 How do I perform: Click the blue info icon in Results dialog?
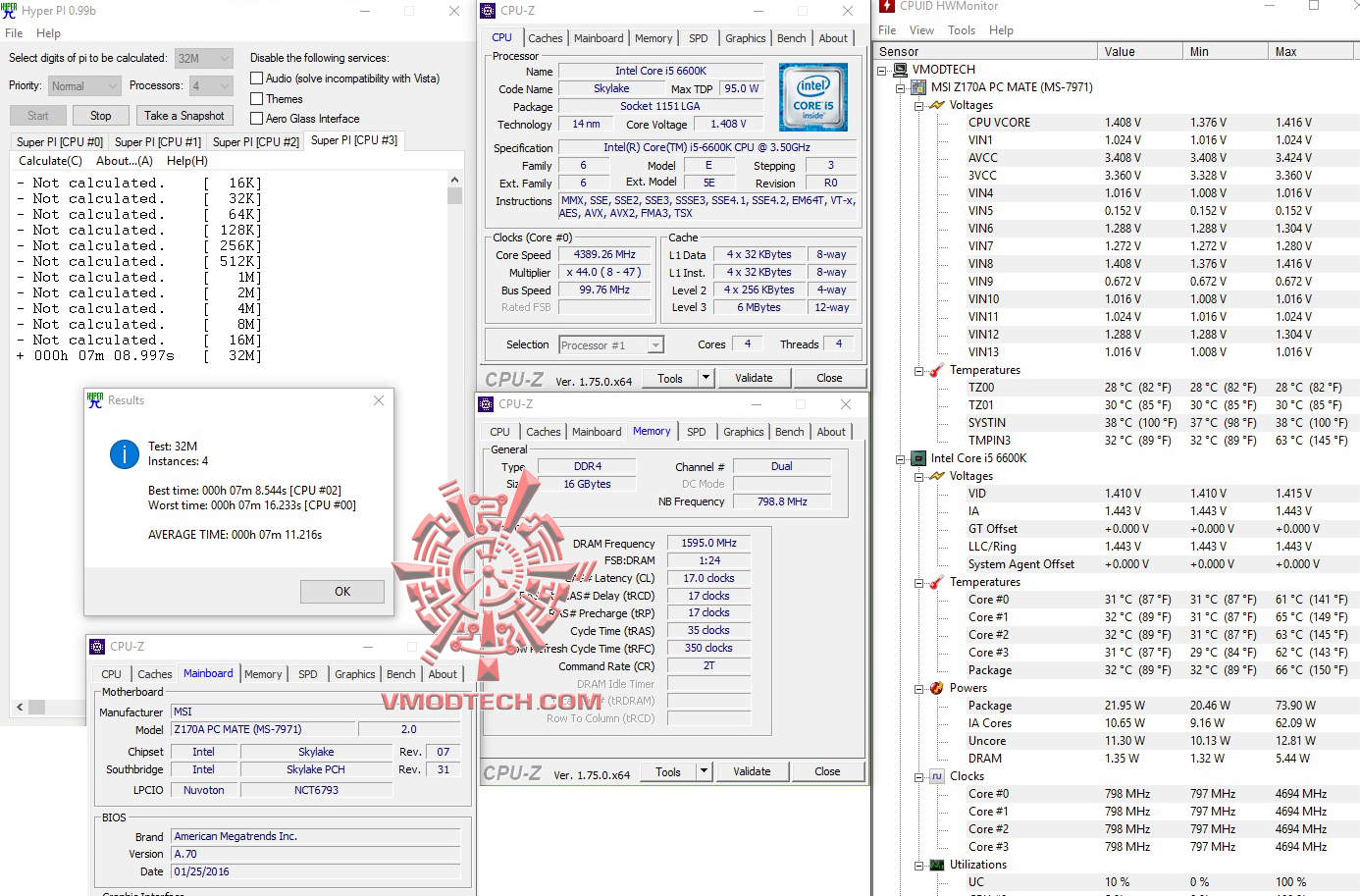tap(124, 454)
